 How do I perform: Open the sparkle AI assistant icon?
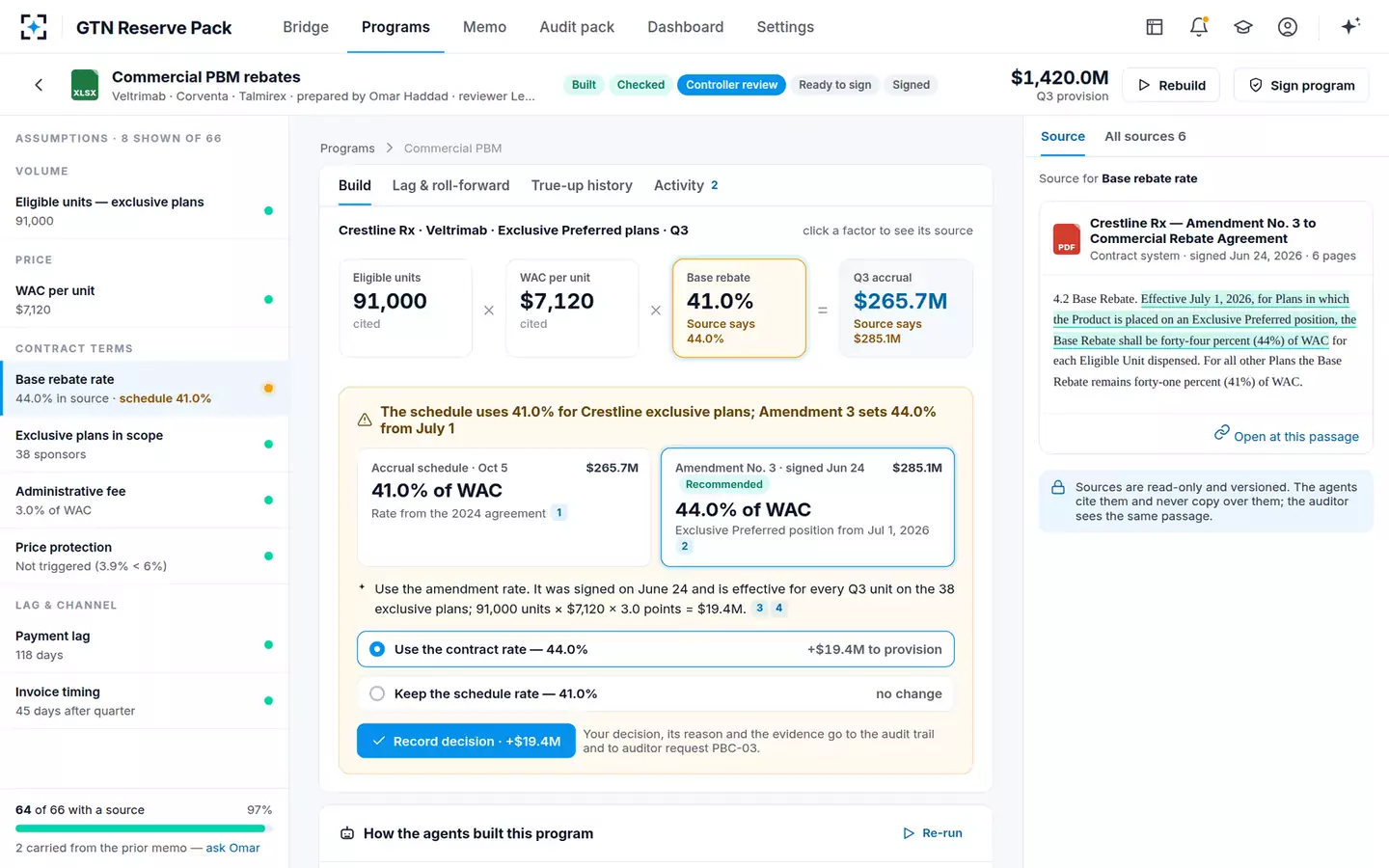1350,26
